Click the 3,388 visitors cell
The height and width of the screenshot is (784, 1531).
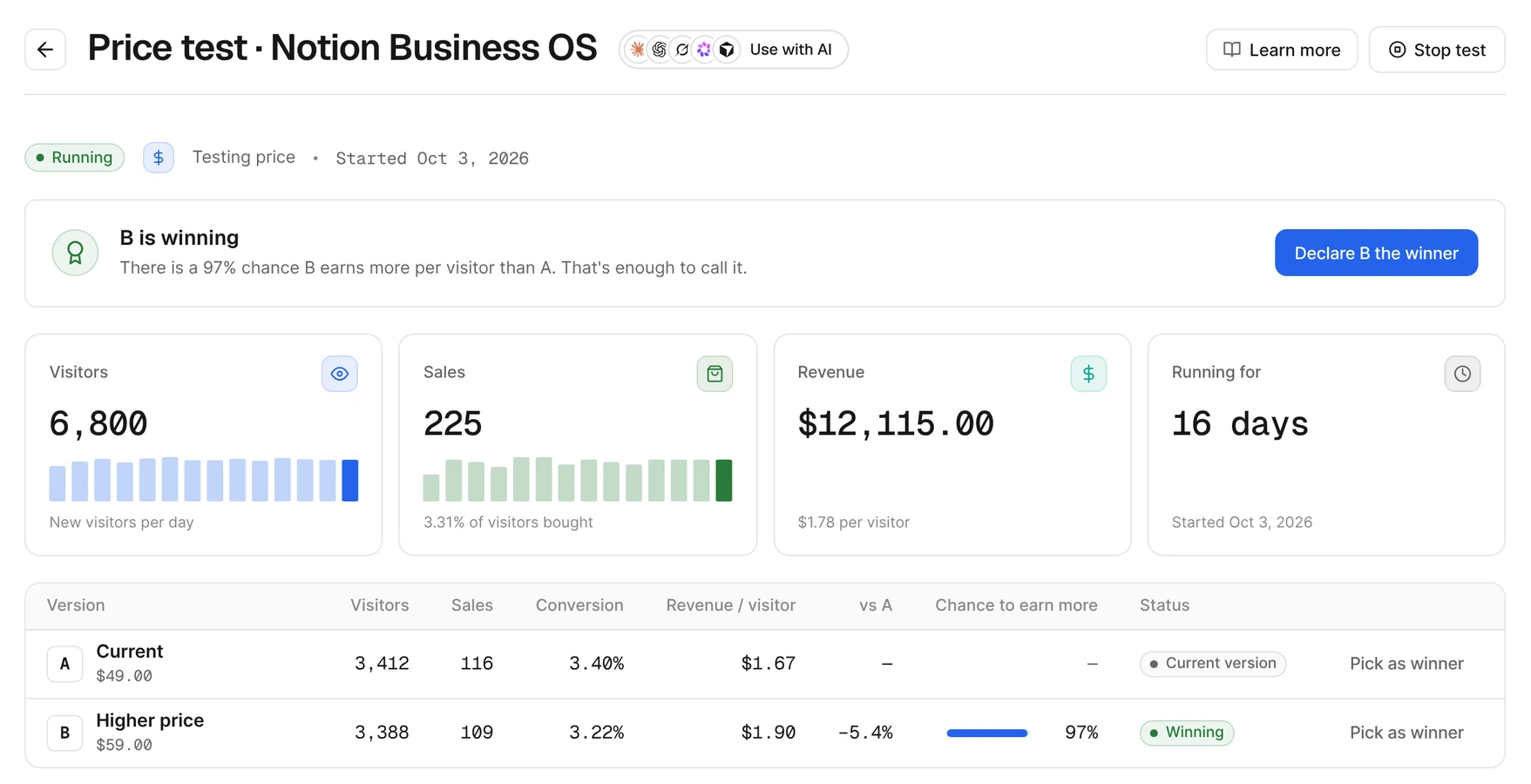click(x=382, y=733)
